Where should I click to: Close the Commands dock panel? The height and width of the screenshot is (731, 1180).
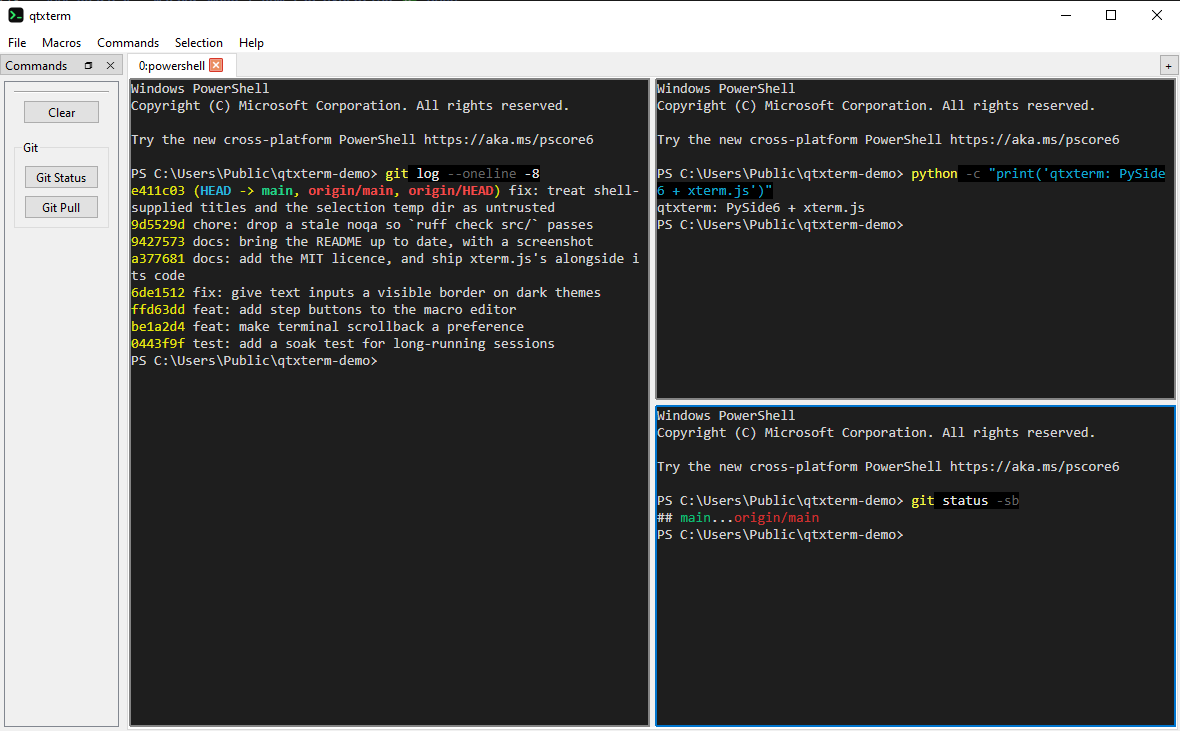(x=111, y=65)
